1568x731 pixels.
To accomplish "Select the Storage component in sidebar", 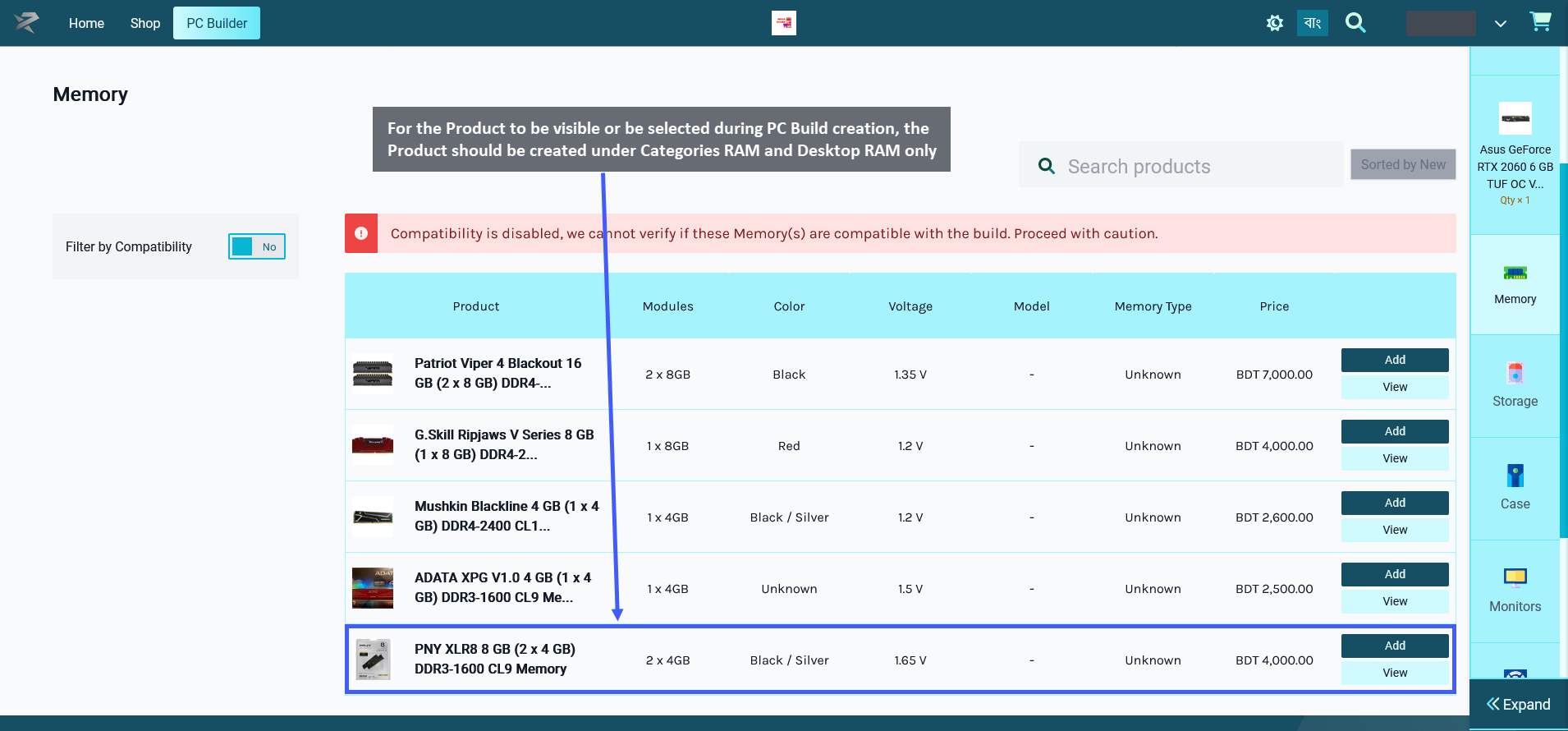I will pyautogui.click(x=1515, y=385).
